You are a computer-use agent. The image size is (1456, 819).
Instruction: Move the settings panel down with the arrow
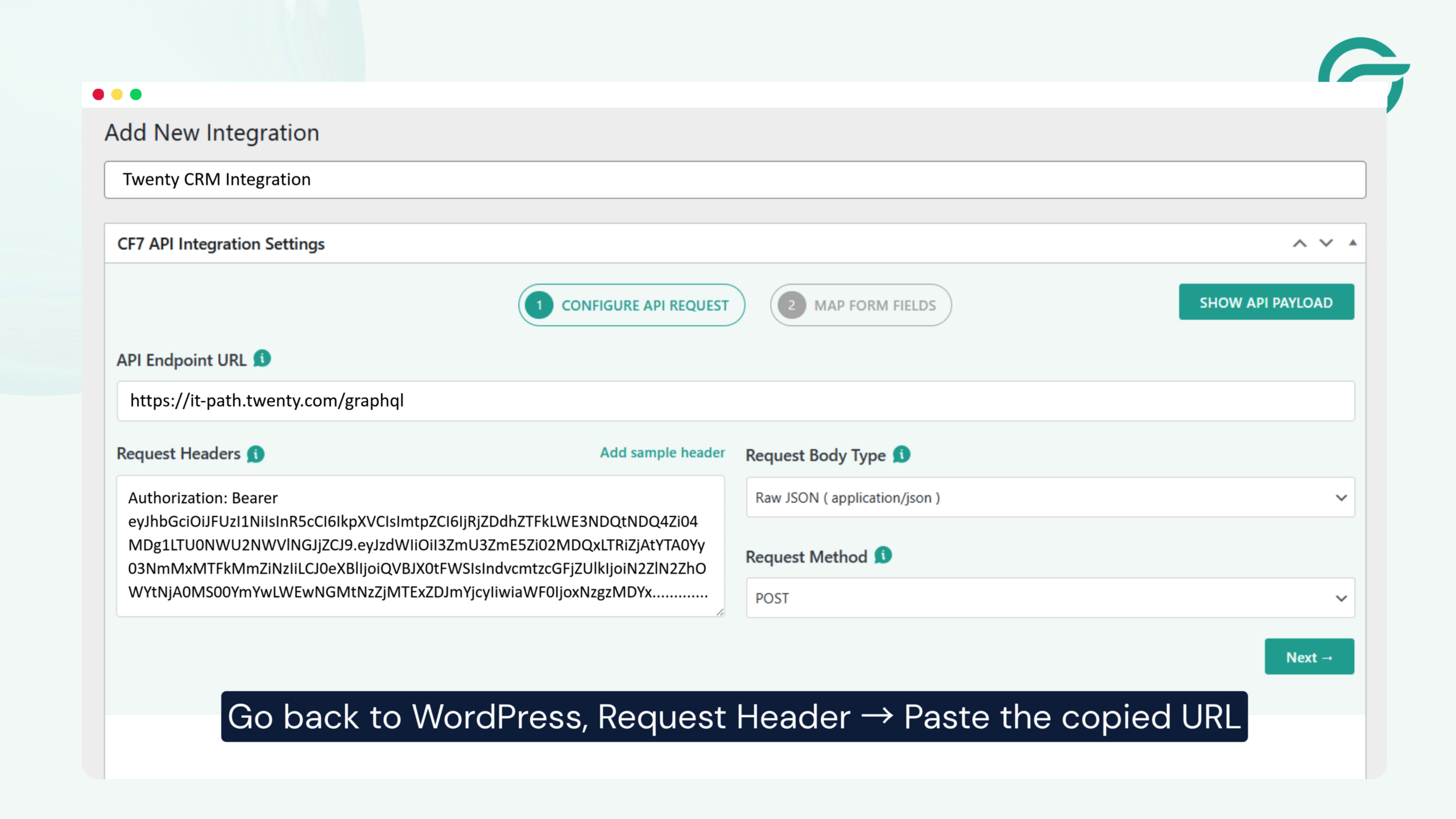click(x=1326, y=243)
